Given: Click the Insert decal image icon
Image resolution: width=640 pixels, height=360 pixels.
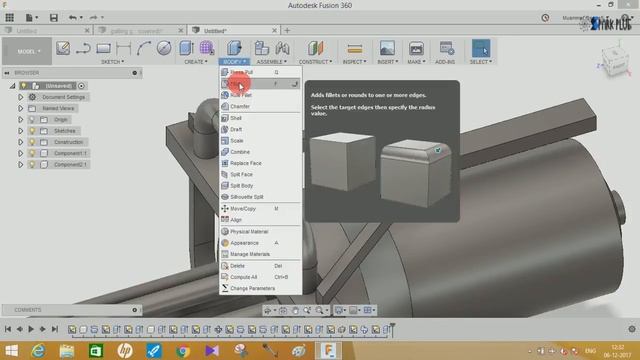Looking at the screenshot, I should [387, 48].
